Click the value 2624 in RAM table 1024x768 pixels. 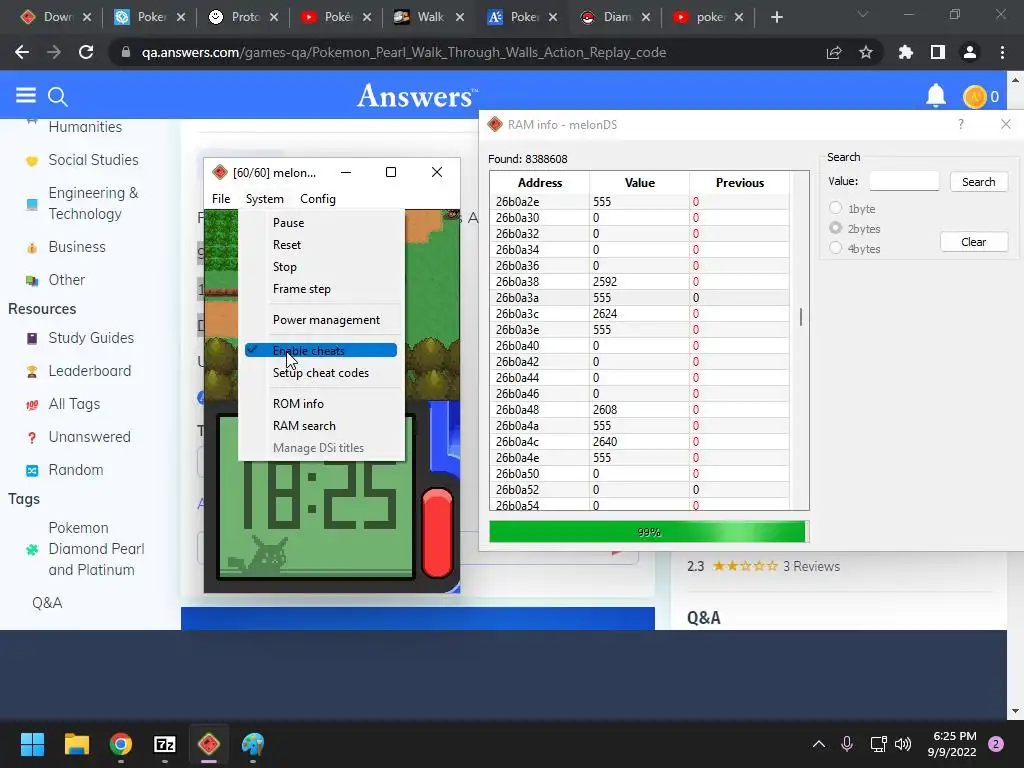click(605, 313)
